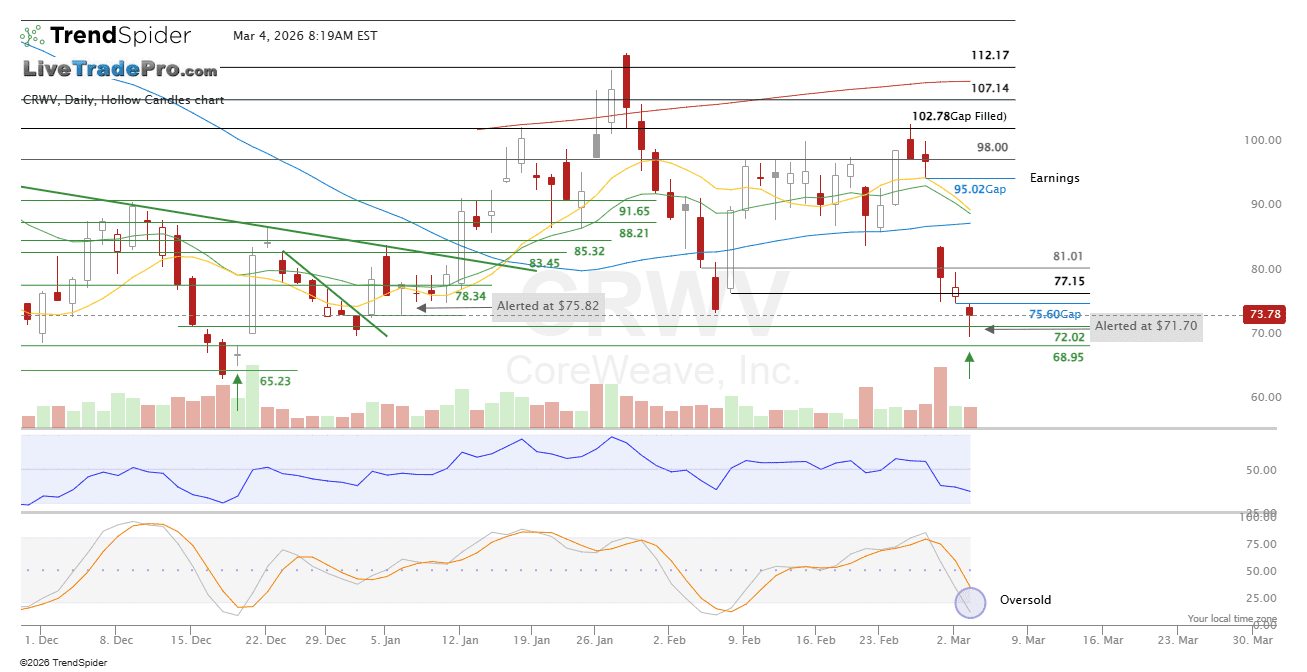Click the 'Alerted at $75.82' label box
The height and width of the screenshot is (672, 1307).
tap(549, 307)
